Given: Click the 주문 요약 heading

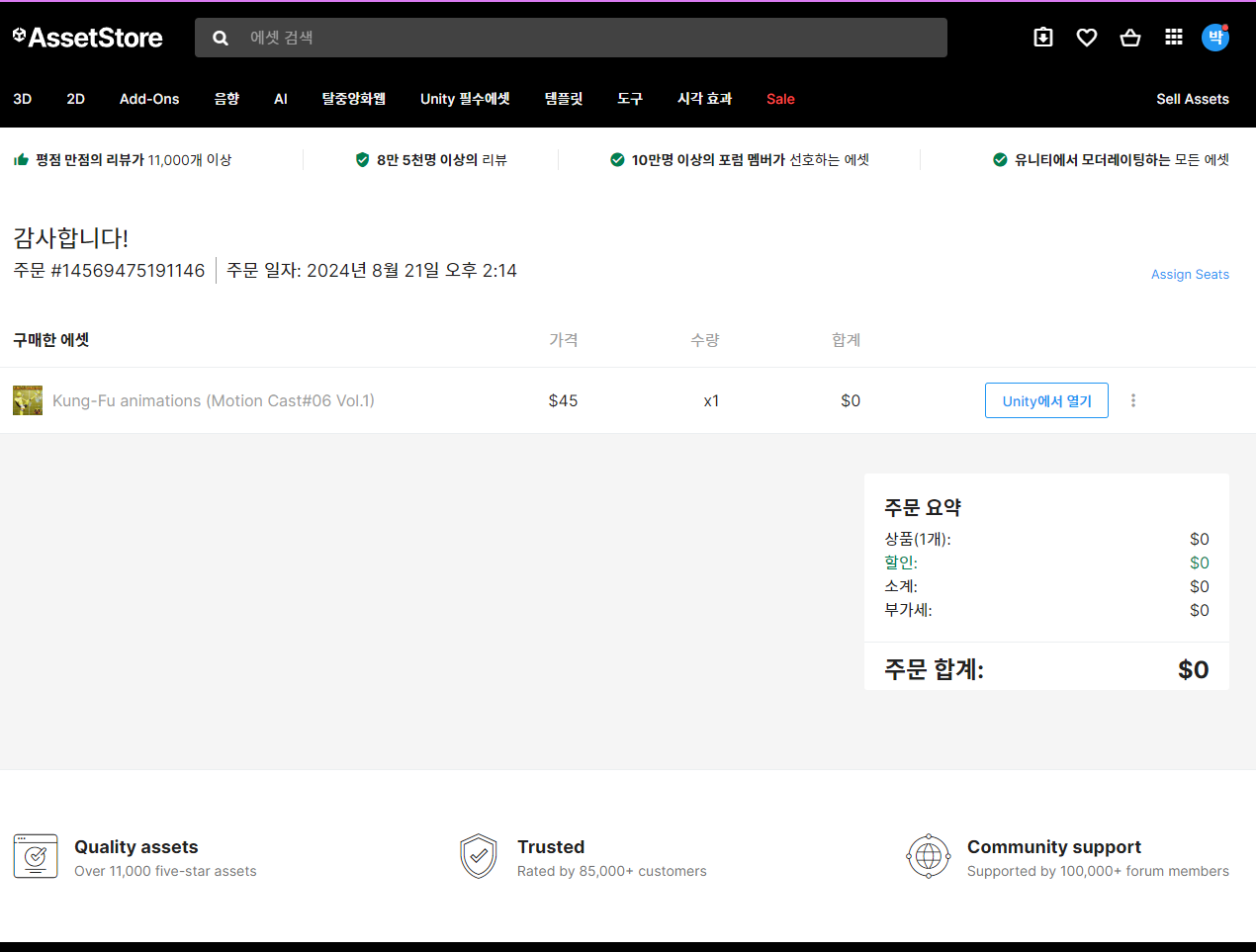Looking at the screenshot, I should tap(923, 507).
